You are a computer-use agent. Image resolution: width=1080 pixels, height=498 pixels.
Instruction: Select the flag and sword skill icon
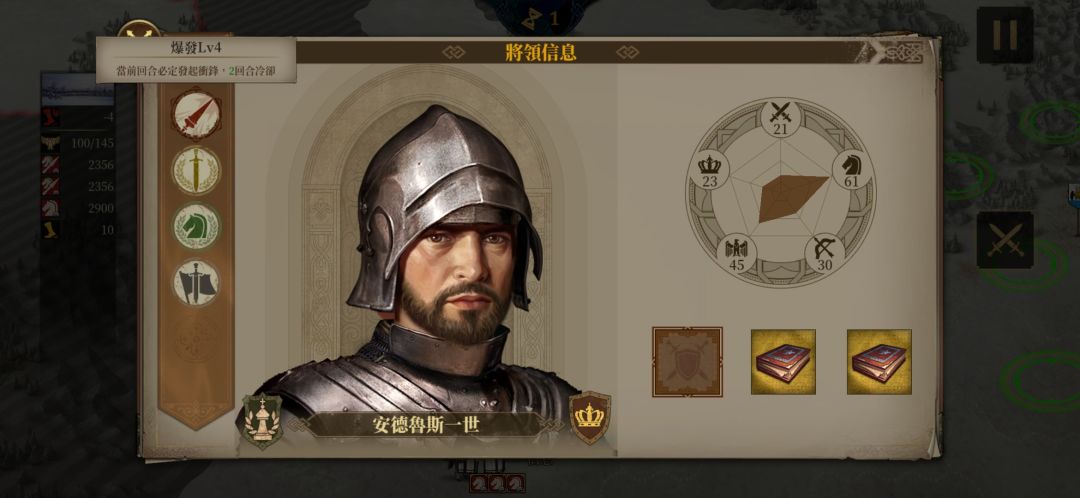tap(196, 282)
